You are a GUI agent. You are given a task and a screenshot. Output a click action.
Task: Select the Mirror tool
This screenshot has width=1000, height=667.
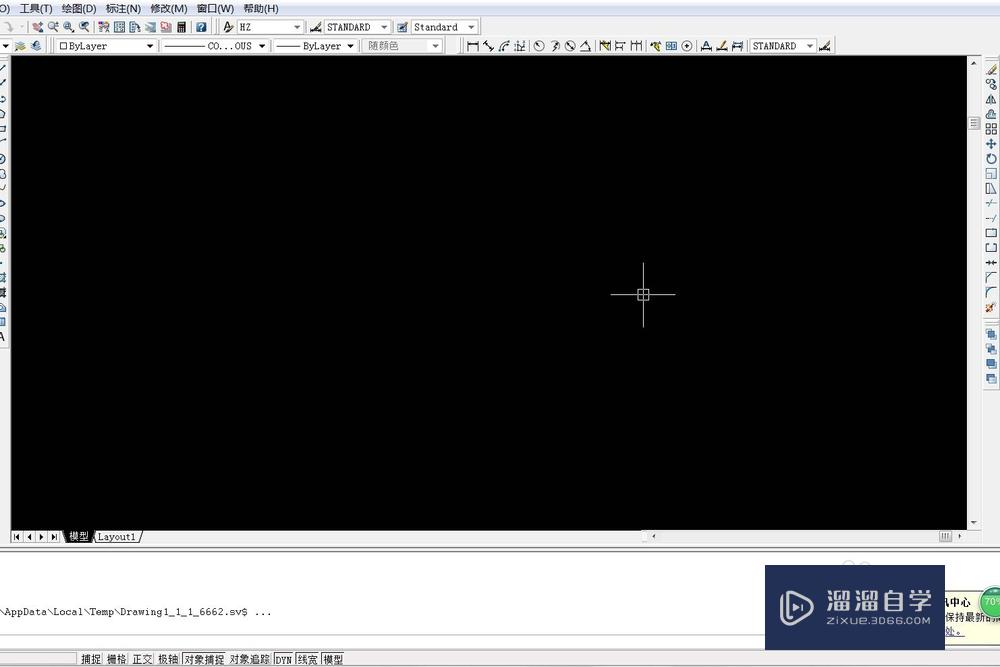[991, 99]
